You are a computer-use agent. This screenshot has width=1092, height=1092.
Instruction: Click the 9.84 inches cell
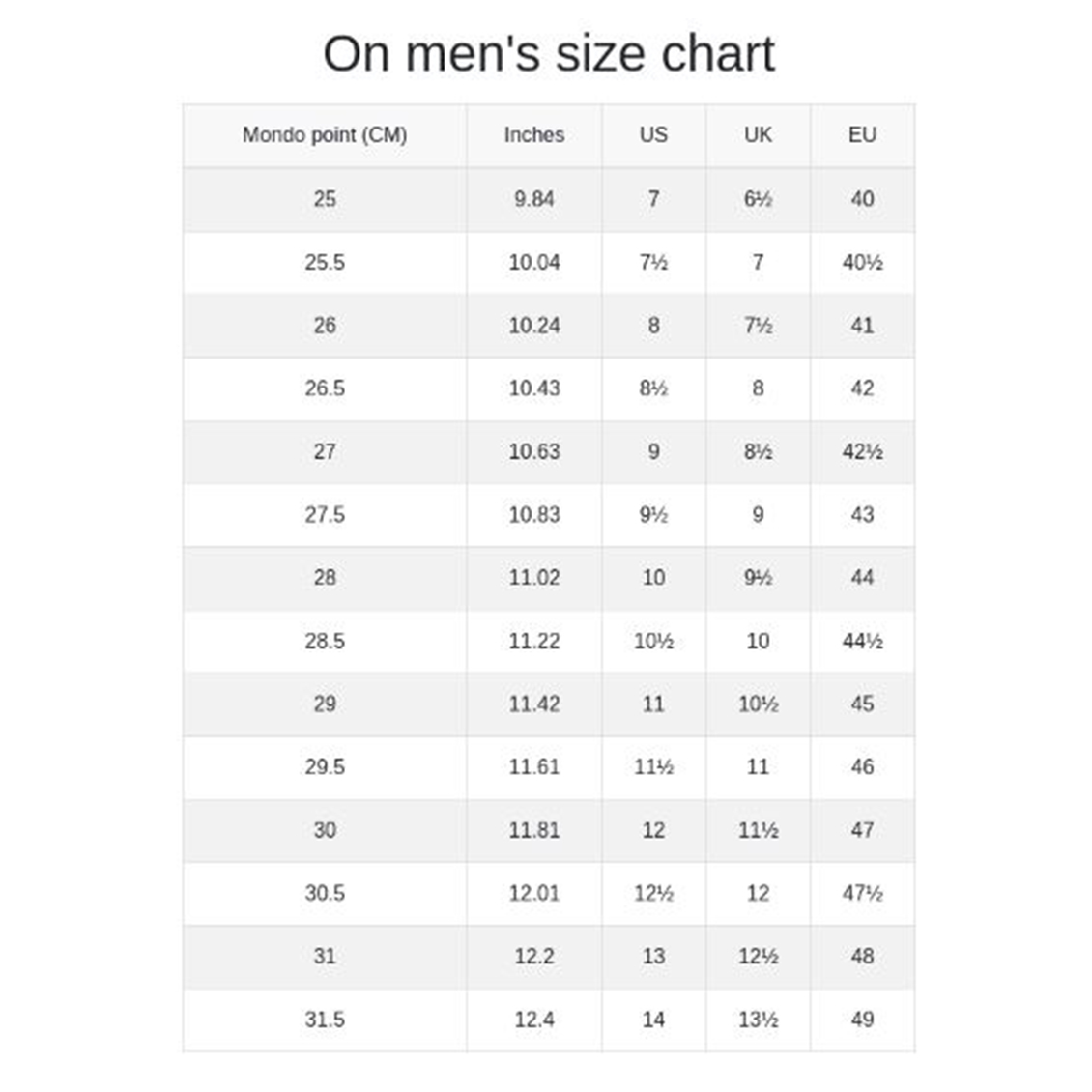pyautogui.click(x=533, y=199)
